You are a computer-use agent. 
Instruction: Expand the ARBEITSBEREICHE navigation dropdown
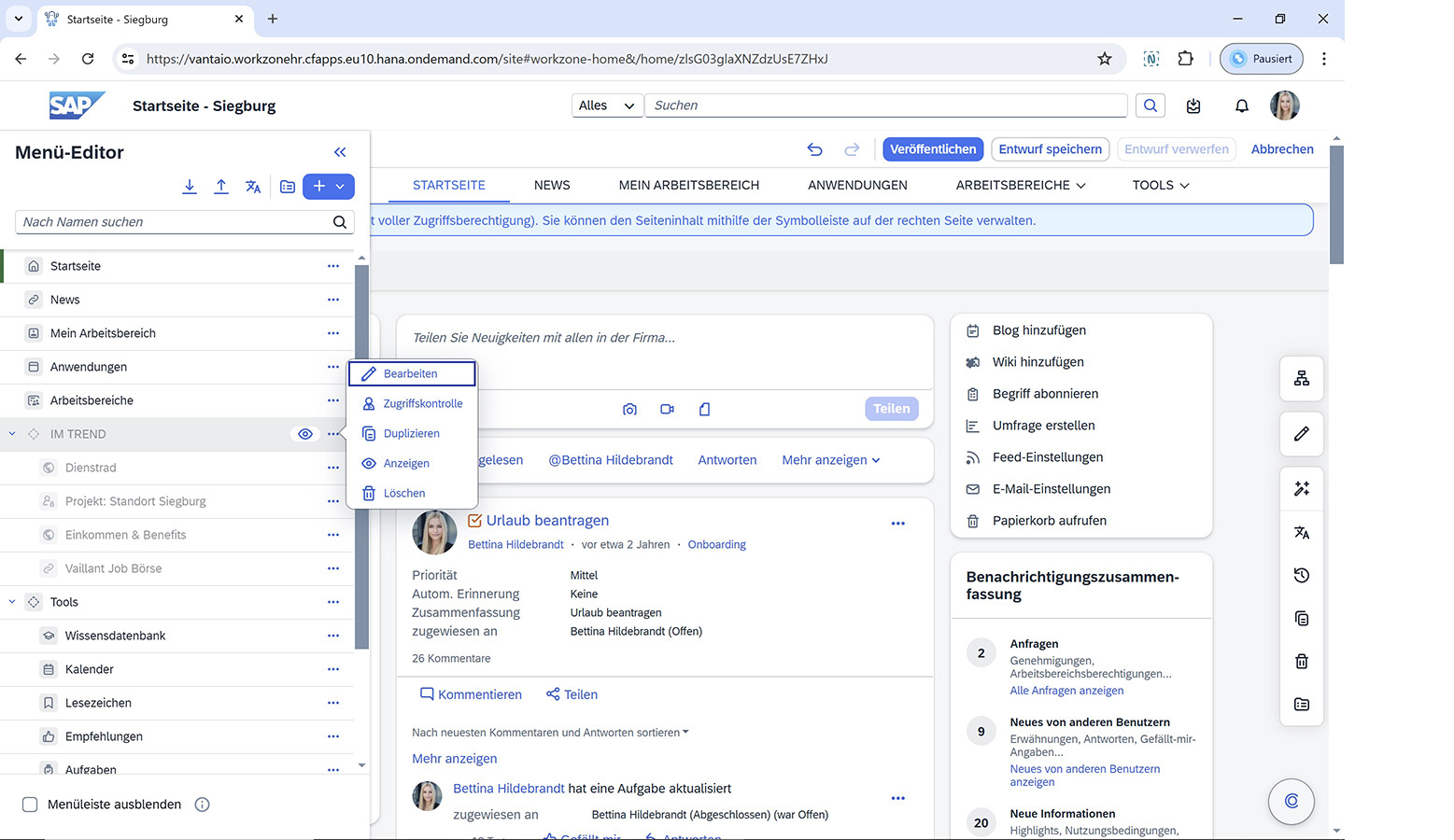pyautogui.click(x=1020, y=185)
